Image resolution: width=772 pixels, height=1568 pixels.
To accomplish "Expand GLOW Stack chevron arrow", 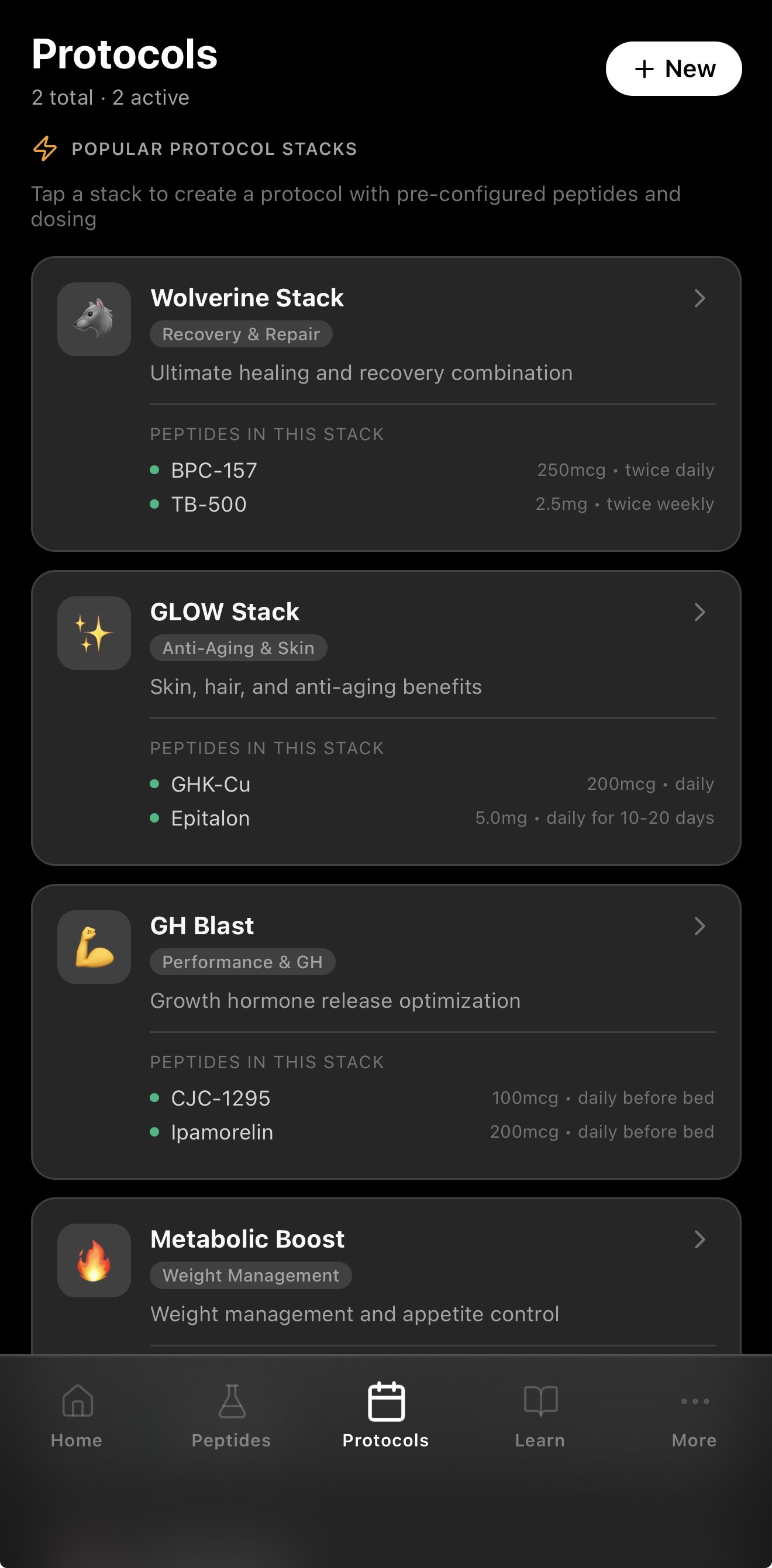I will (699, 612).
